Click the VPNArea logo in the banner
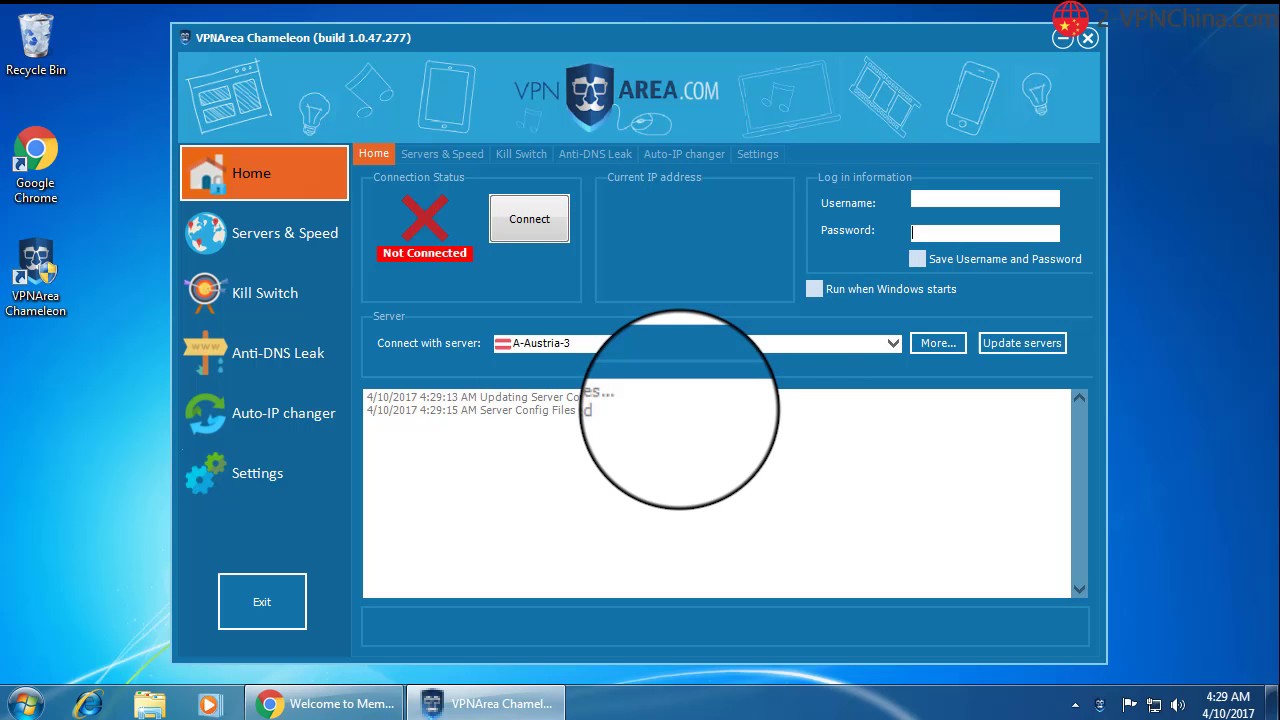 pos(616,97)
